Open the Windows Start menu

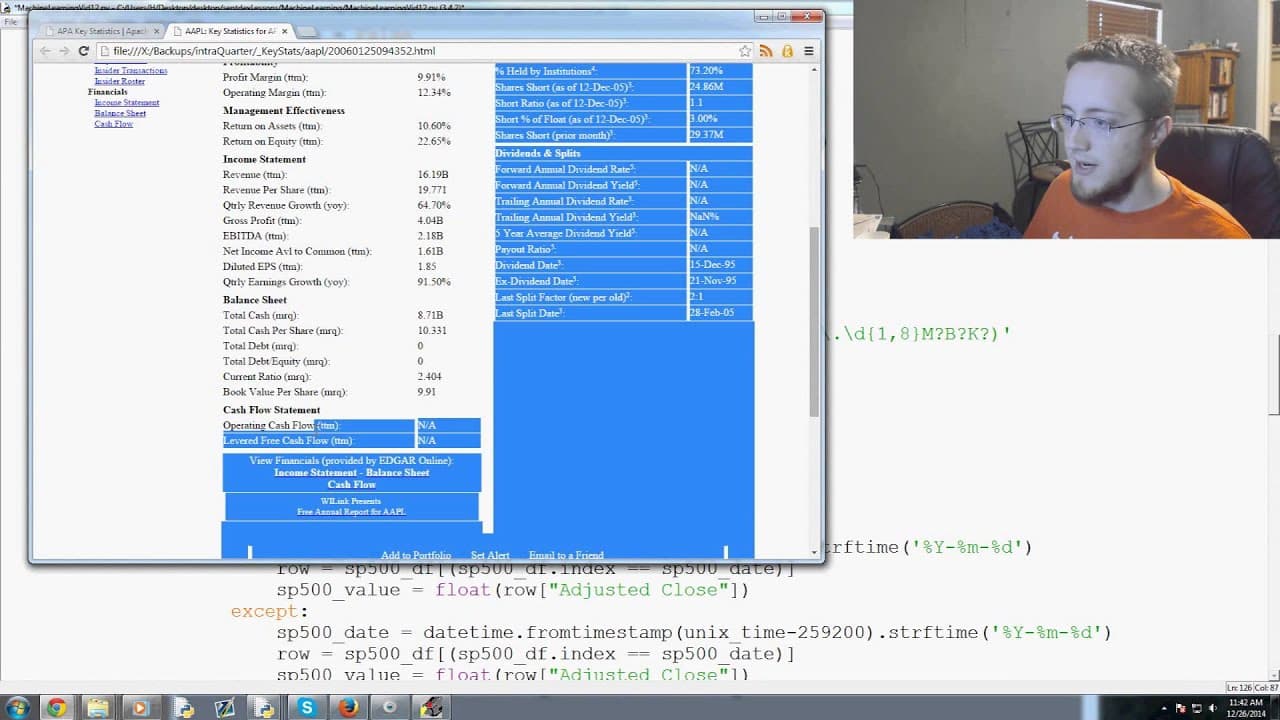point(20,707)
